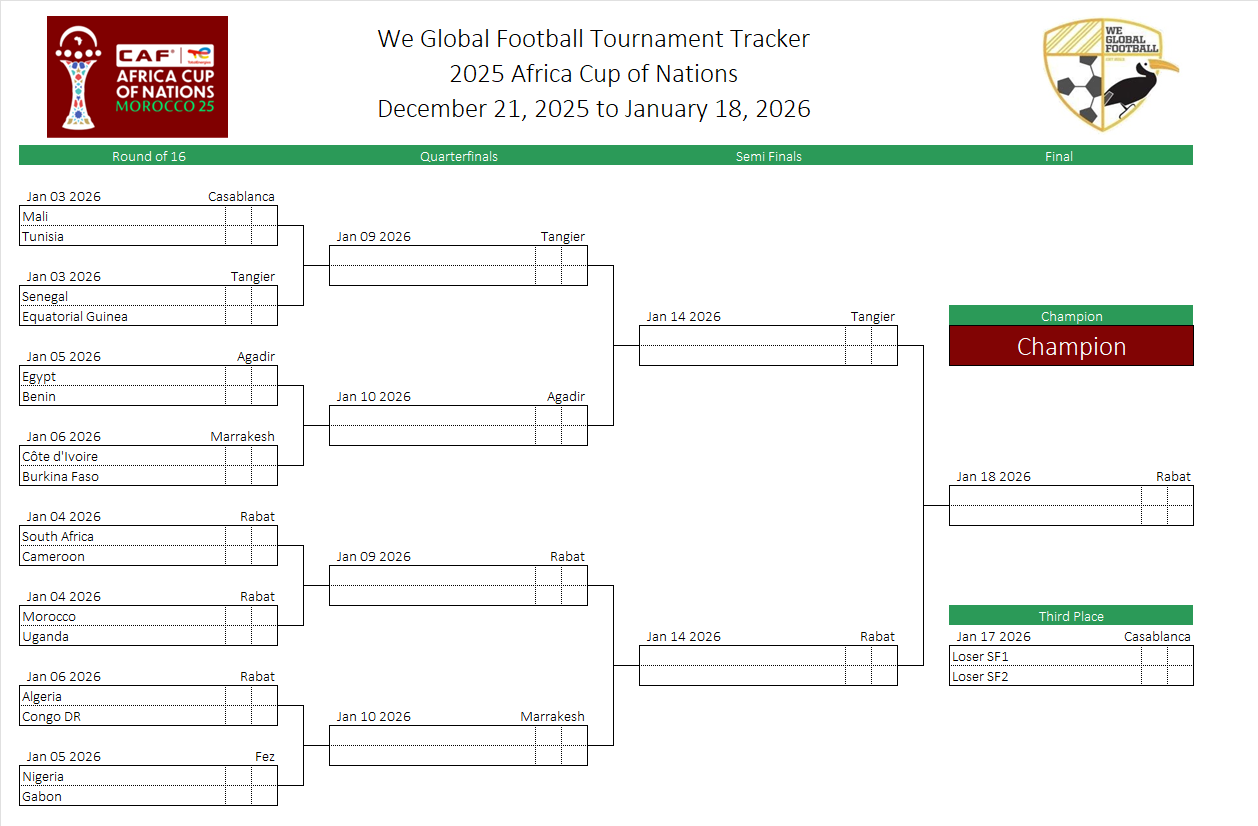Click the Quarterfinals column header
Image resolution: width=1258 pixels, height=826 pixels.
tap(459, 156)
